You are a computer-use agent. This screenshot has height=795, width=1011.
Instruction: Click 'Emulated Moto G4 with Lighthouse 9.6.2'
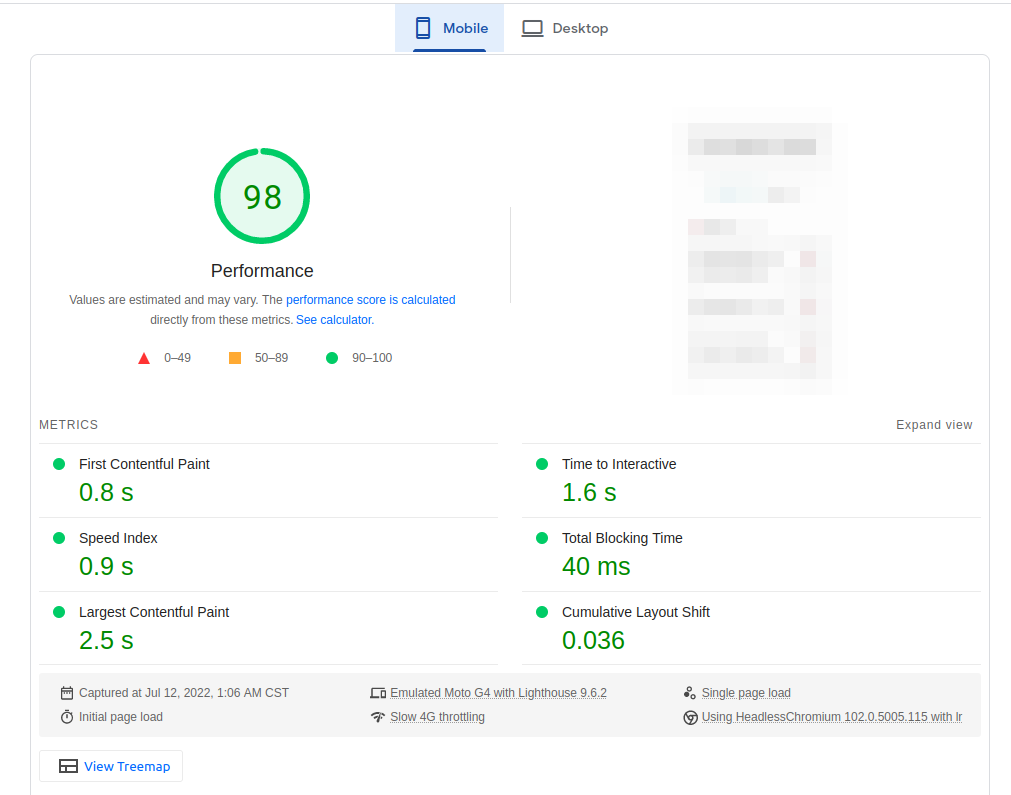(x=498, y=693)
